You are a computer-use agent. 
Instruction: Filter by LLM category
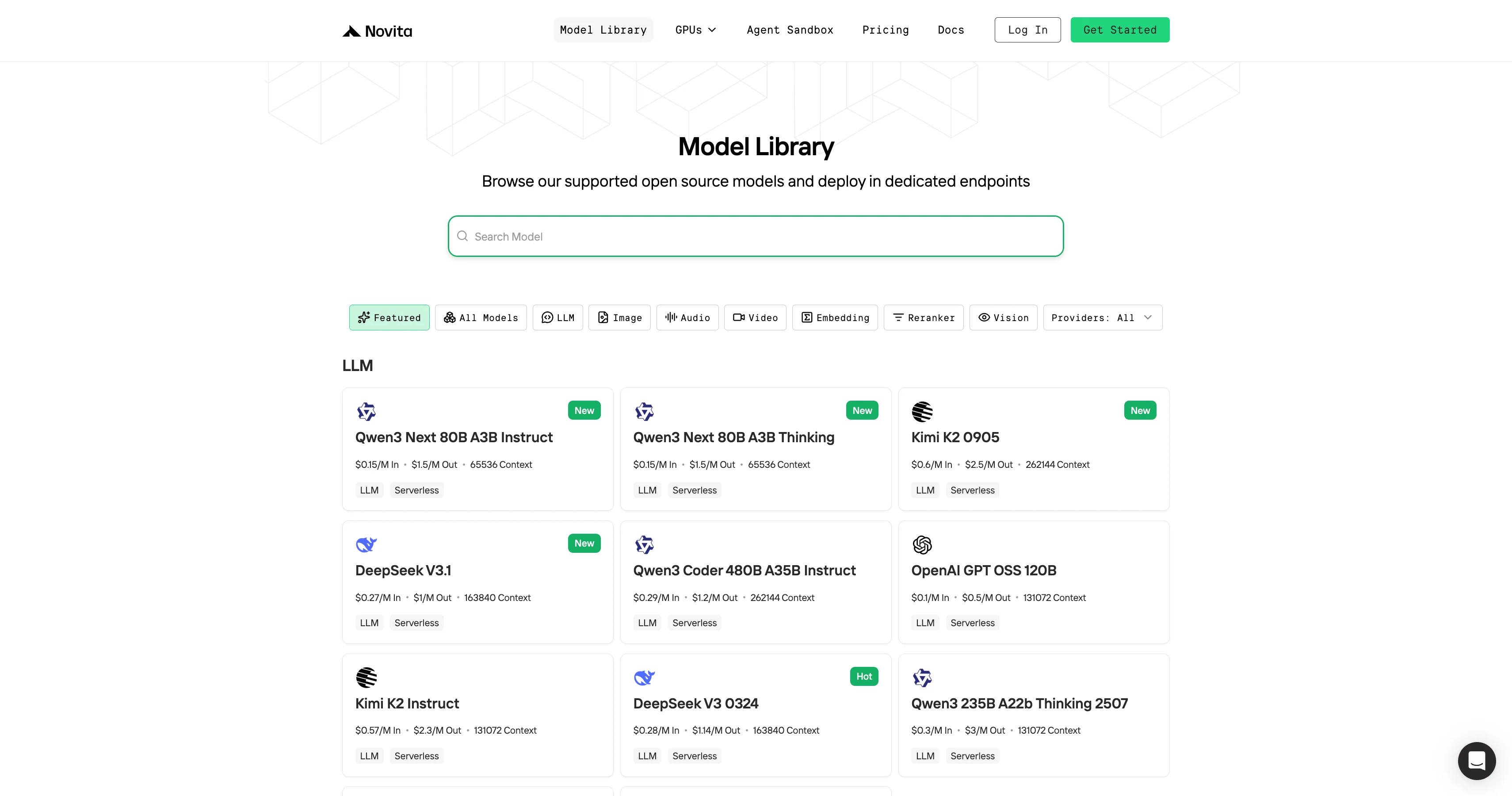click(x=557, y=318)
